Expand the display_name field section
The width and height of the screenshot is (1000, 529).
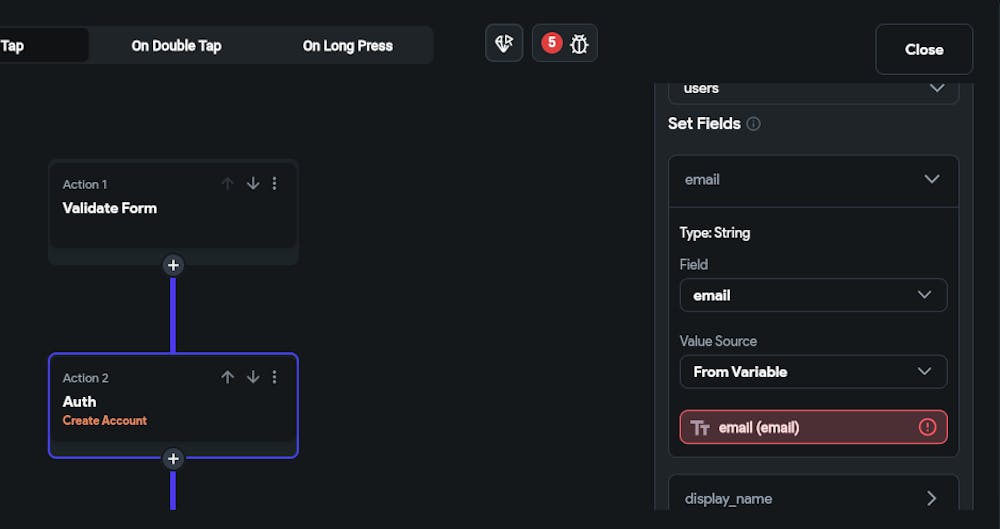931,498
